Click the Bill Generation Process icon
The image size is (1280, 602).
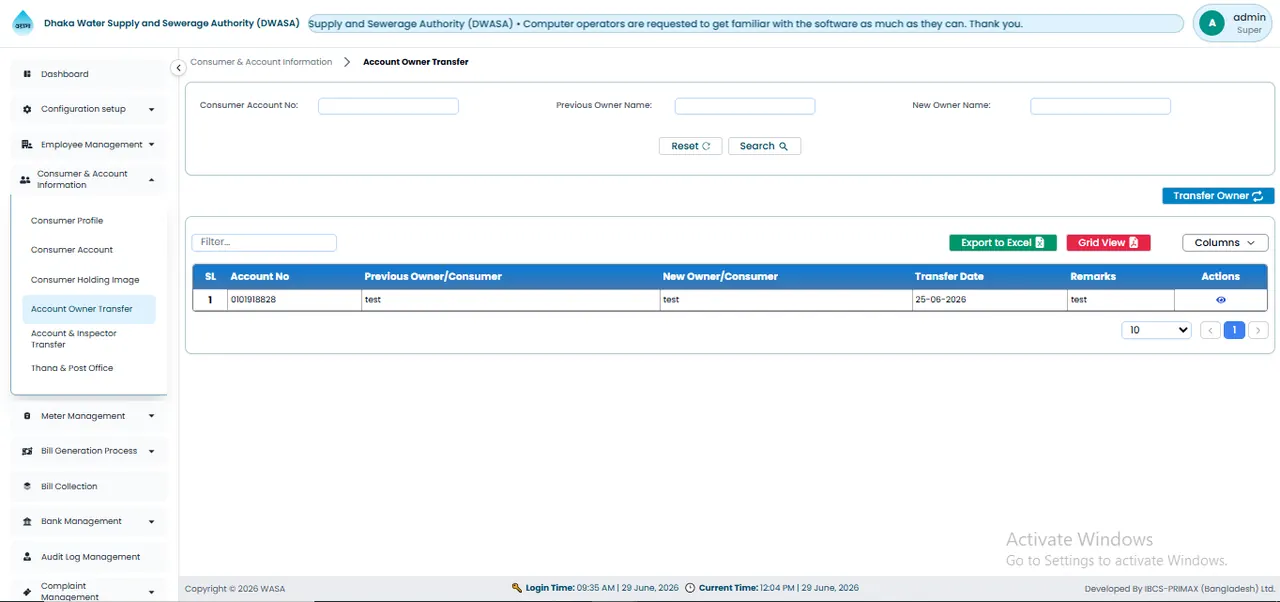tap(27, 451)
